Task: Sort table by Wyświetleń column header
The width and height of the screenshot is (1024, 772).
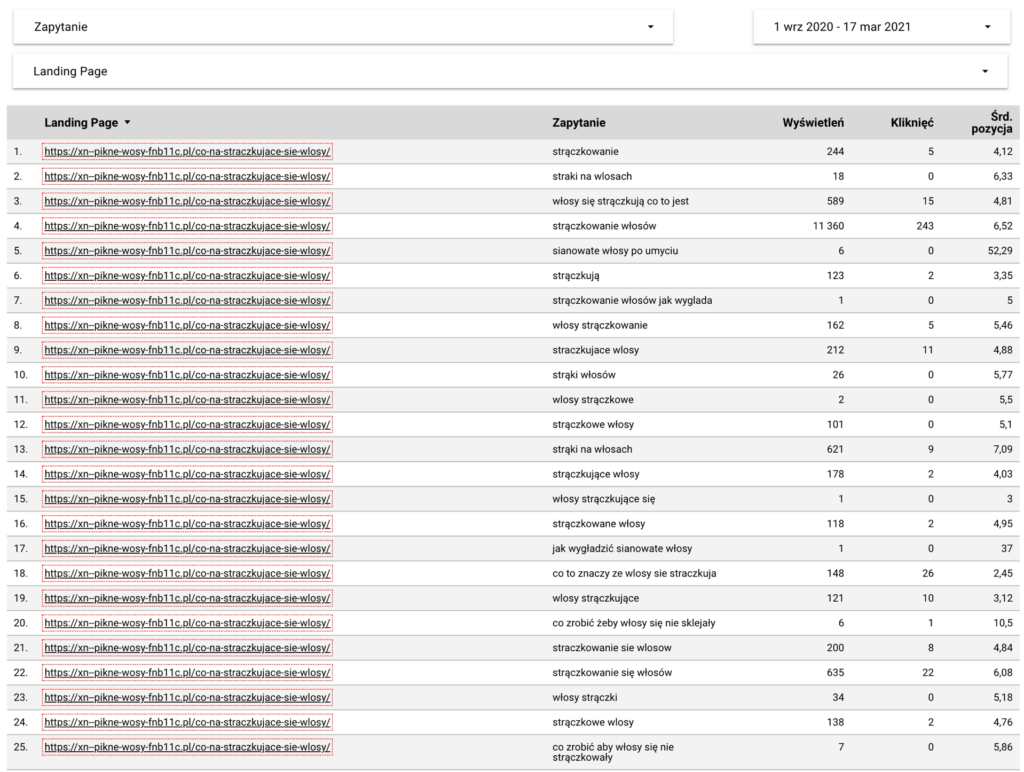Action: click(812, 123)
